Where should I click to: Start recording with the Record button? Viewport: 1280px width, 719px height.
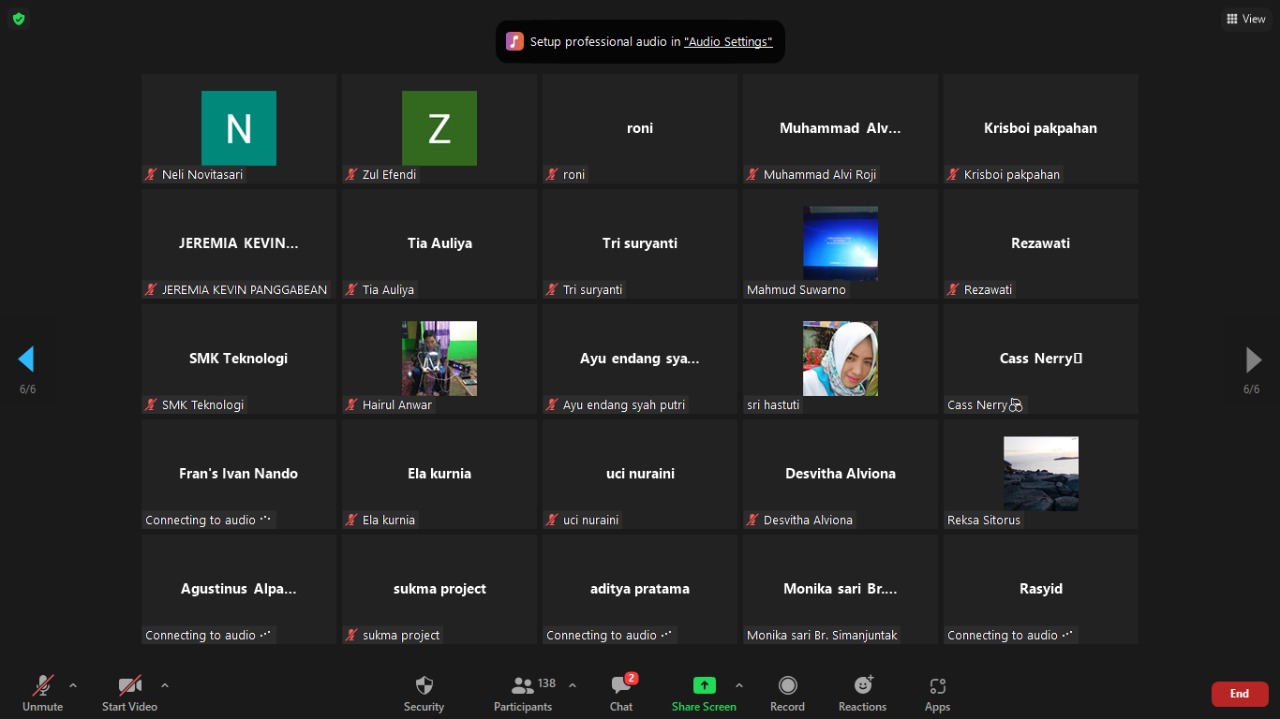pyautogui.click(x=787, y=693)
